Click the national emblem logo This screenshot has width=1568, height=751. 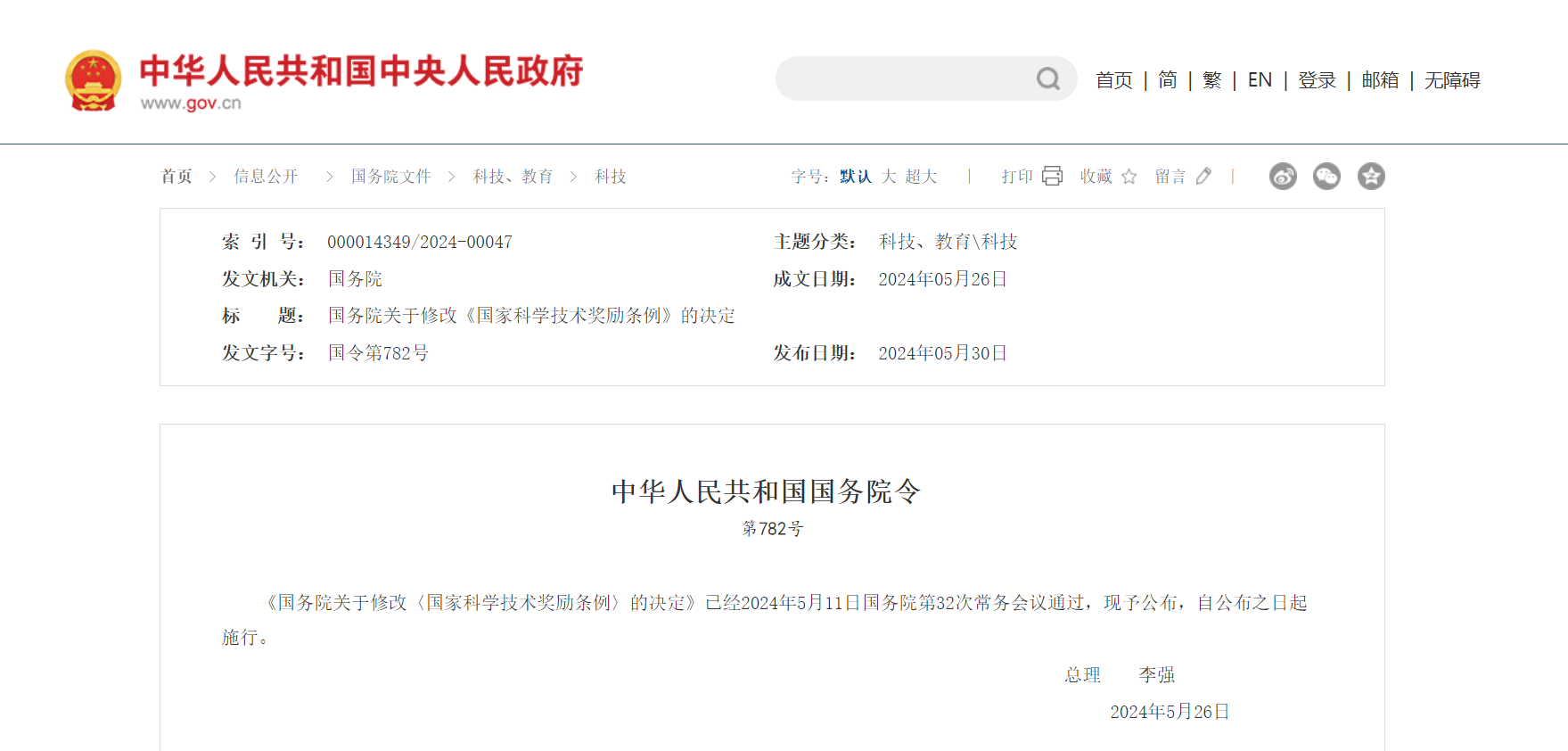93,80
